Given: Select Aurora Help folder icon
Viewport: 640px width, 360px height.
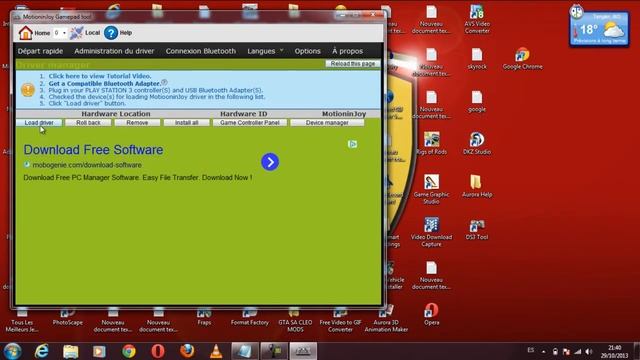Looking at the screenshot, I should tap(477, 186).
